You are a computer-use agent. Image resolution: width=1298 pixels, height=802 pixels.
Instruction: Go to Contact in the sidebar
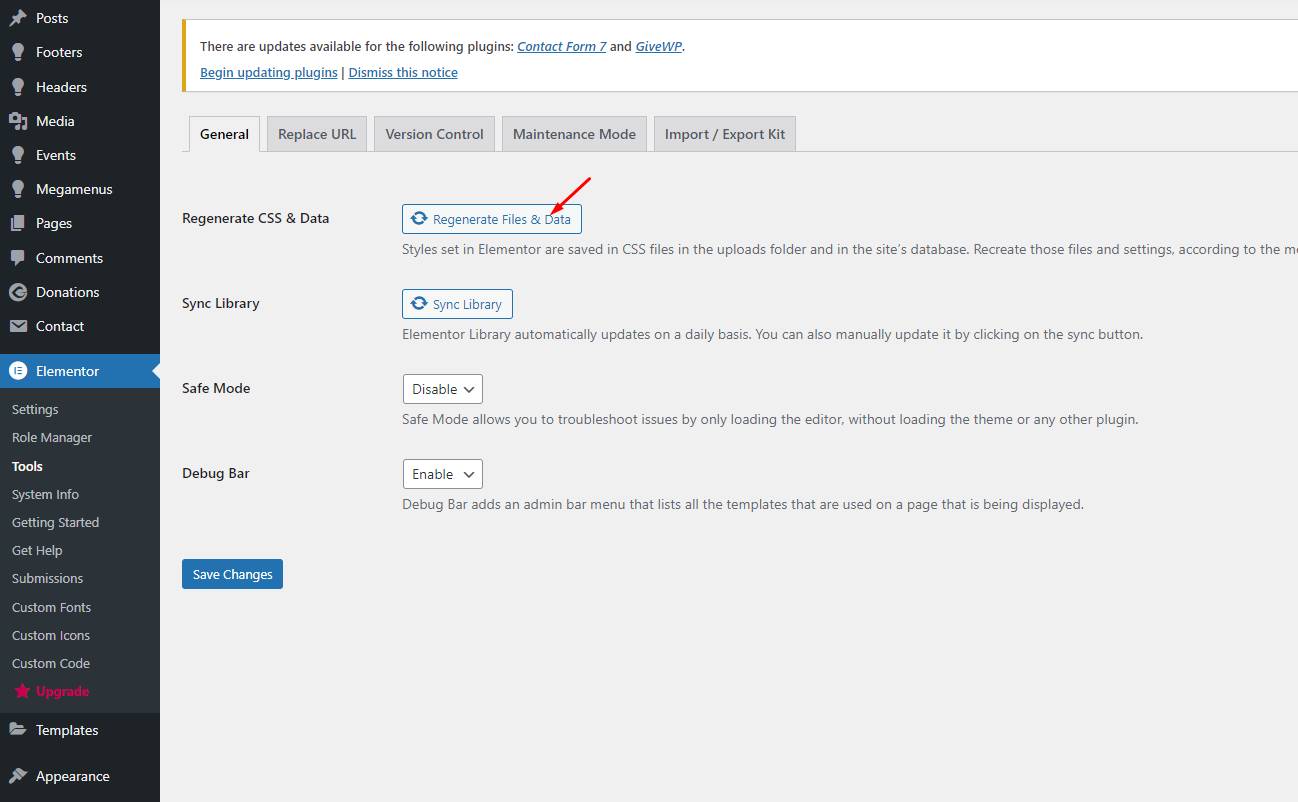point(80,326)
